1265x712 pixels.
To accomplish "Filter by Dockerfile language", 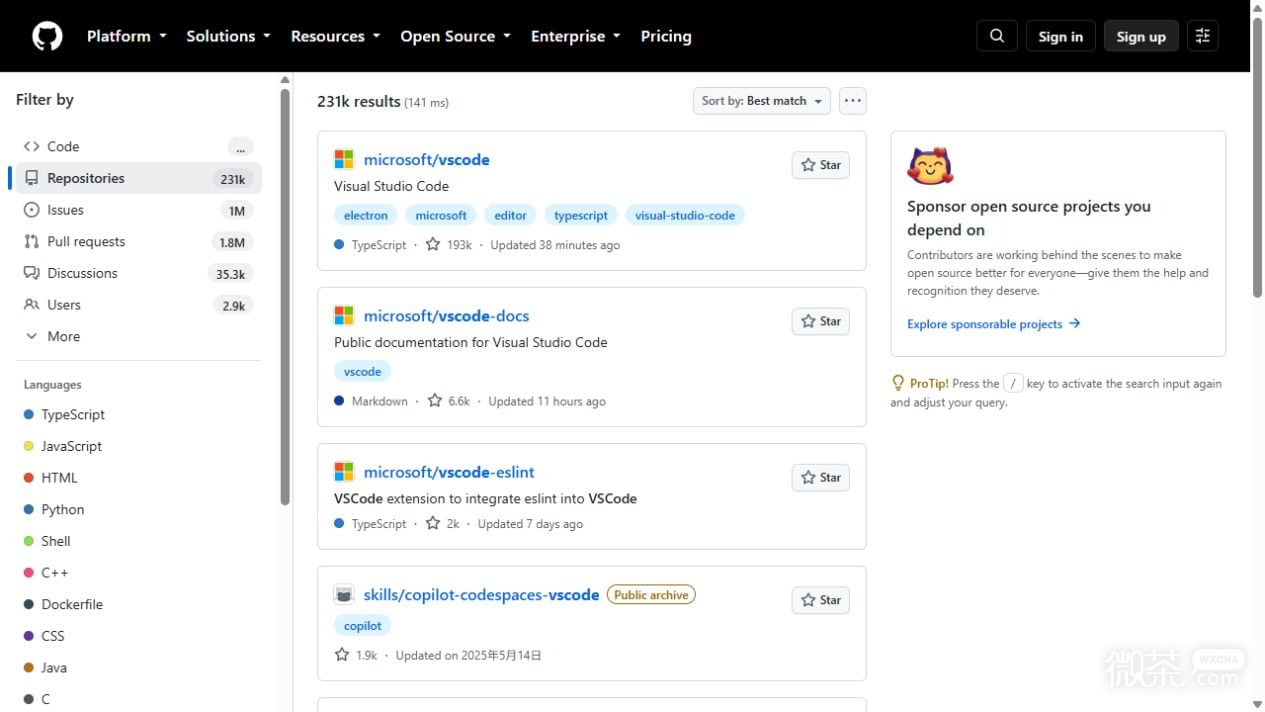I will [139, 605].
